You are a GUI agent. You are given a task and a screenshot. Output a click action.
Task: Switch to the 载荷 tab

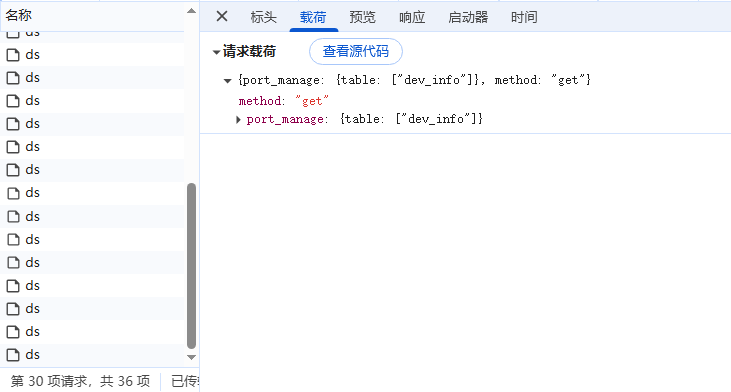(313, 17)
